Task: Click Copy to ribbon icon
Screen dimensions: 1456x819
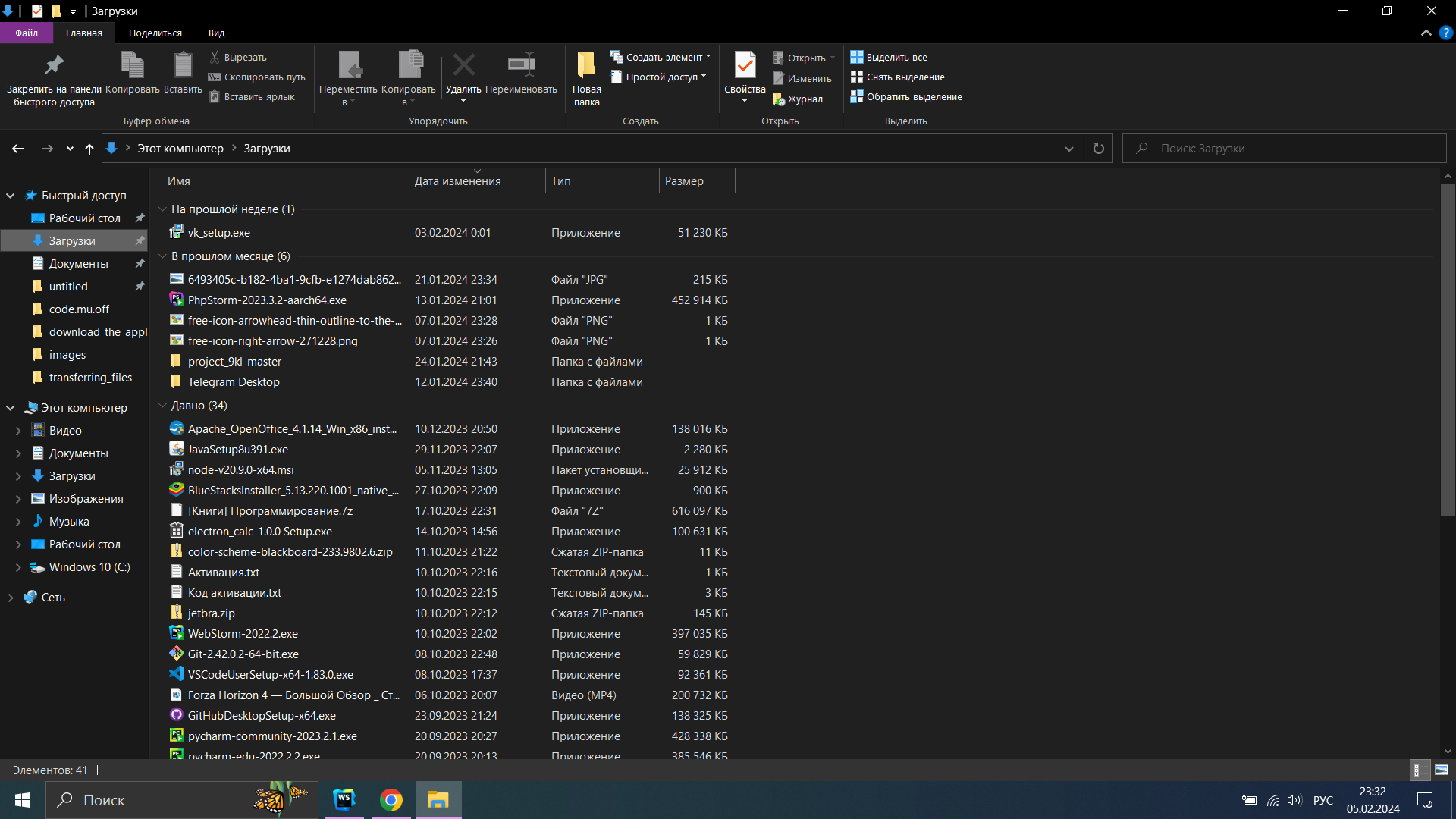Action: [x=410, y=65]
